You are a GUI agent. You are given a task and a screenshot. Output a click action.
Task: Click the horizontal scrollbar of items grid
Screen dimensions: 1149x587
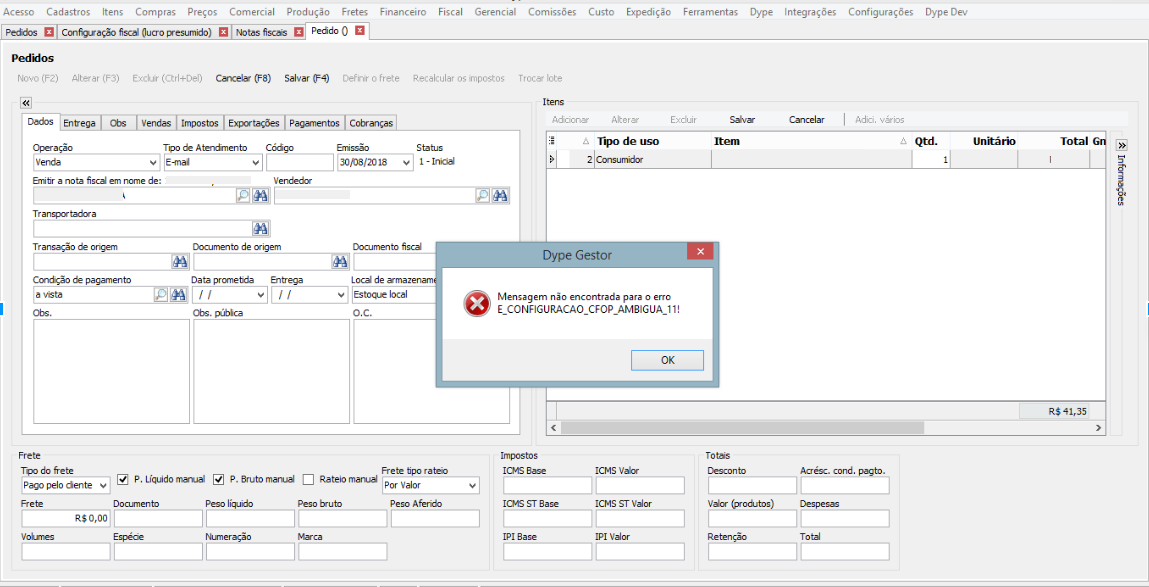[743, 427]
